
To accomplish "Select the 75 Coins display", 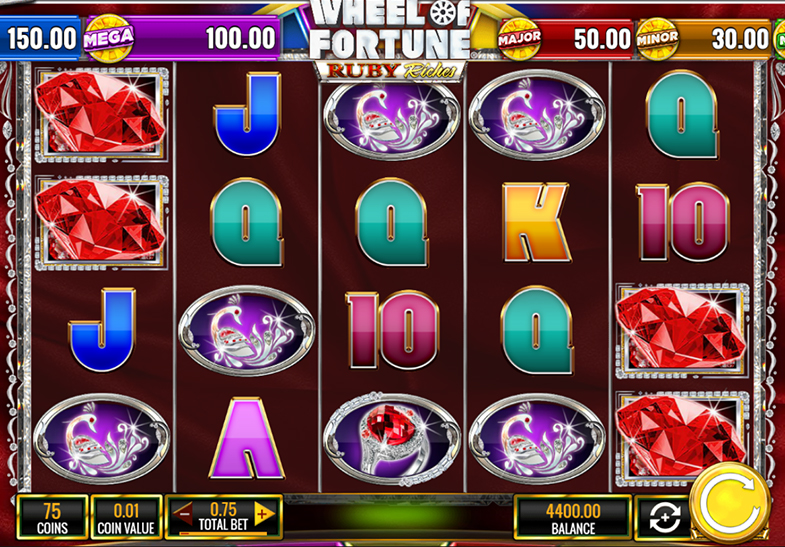I will 52,518.
